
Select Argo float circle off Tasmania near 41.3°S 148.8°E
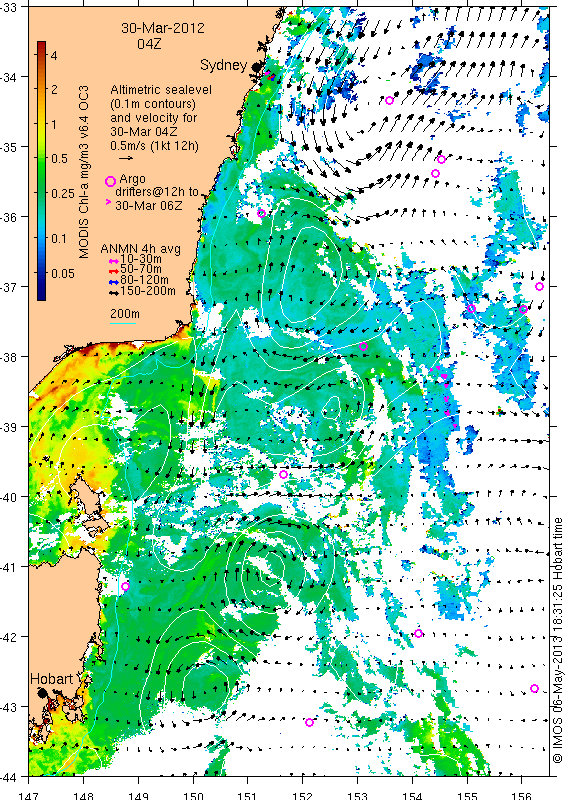pos(126,587)
